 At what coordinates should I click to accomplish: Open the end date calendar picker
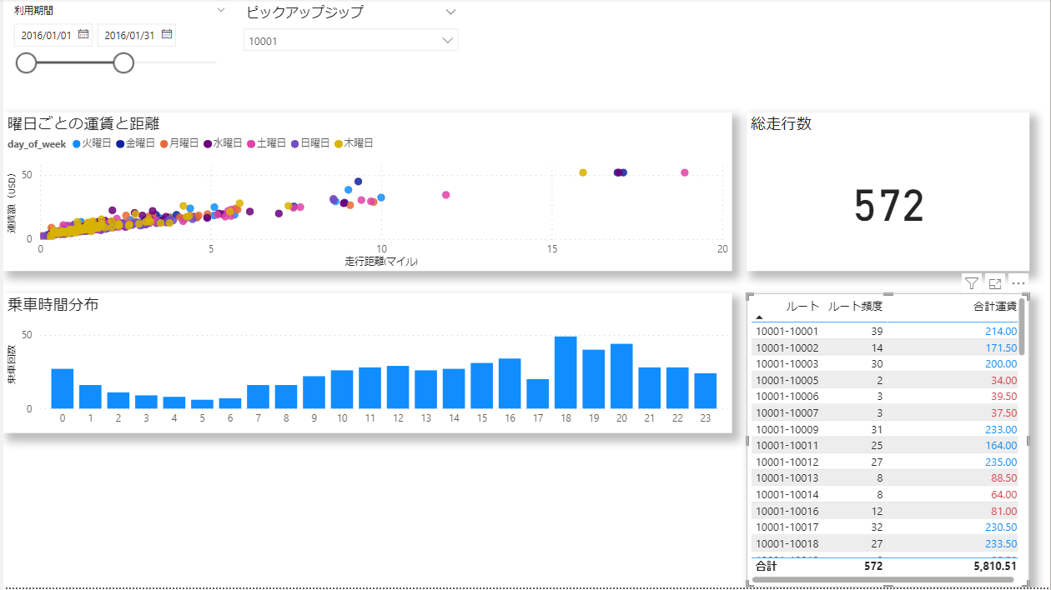[x=167, y=35]
